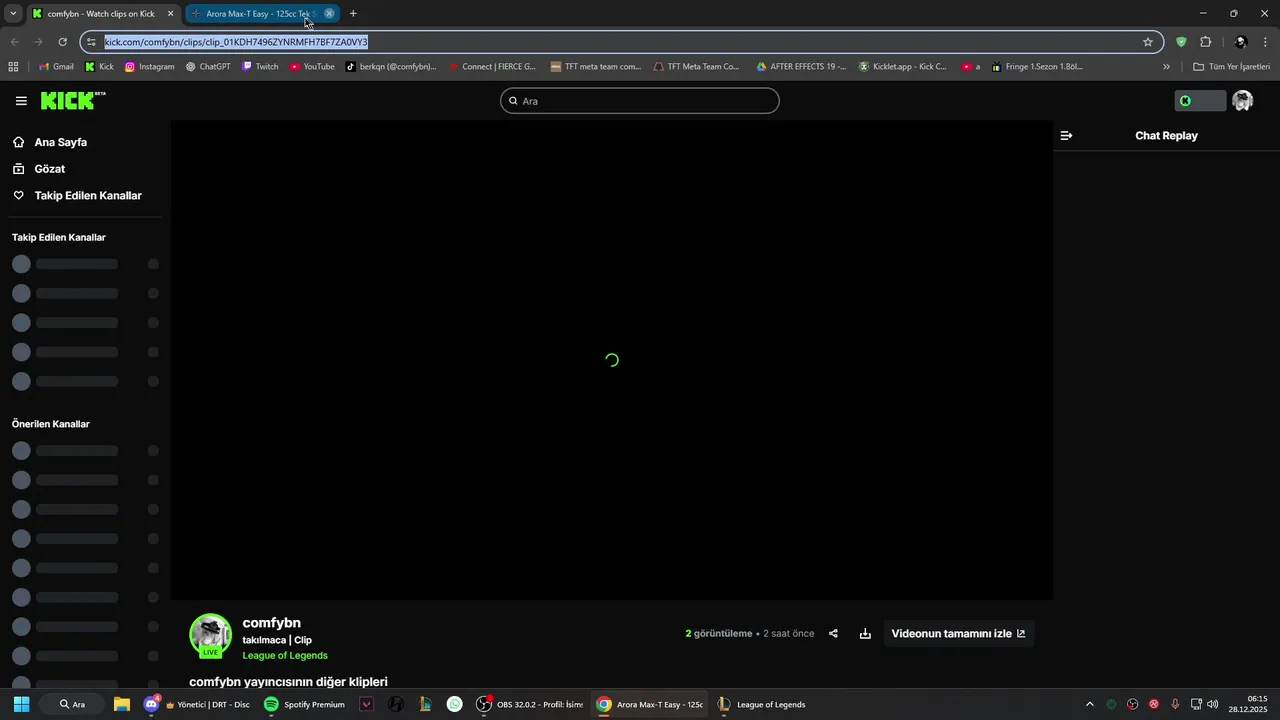
Task: Switch to comfybn Watch clips on Kick tab
Action: tap(101, 14)
